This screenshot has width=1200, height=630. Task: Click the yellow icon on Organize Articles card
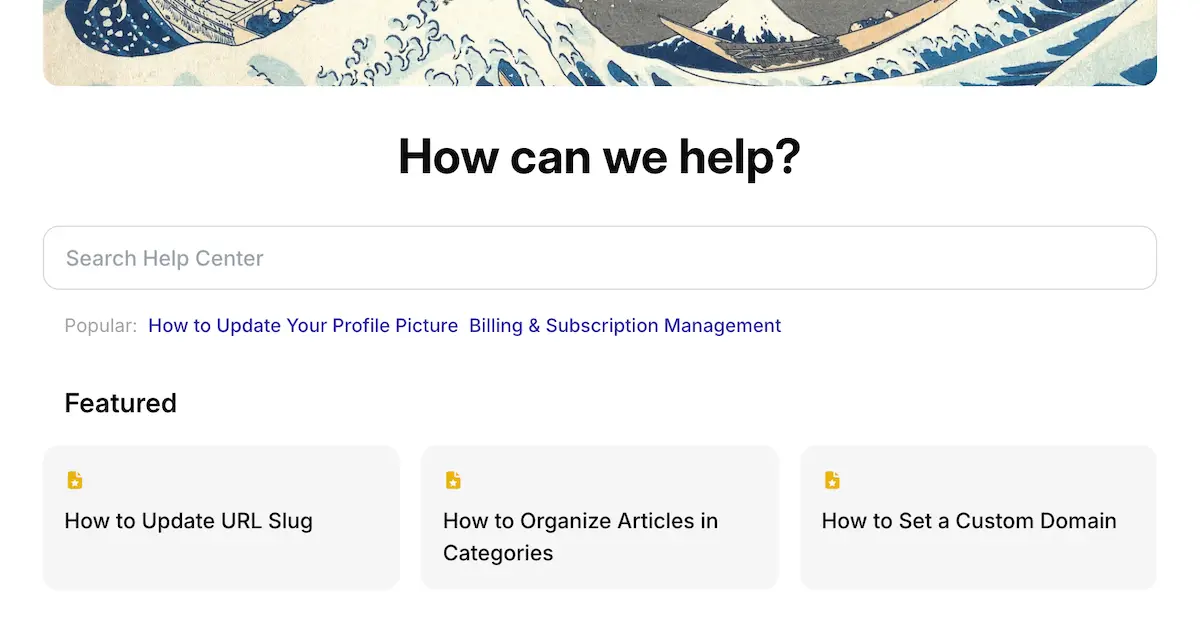pyautogui.click(x=453, y=481)
